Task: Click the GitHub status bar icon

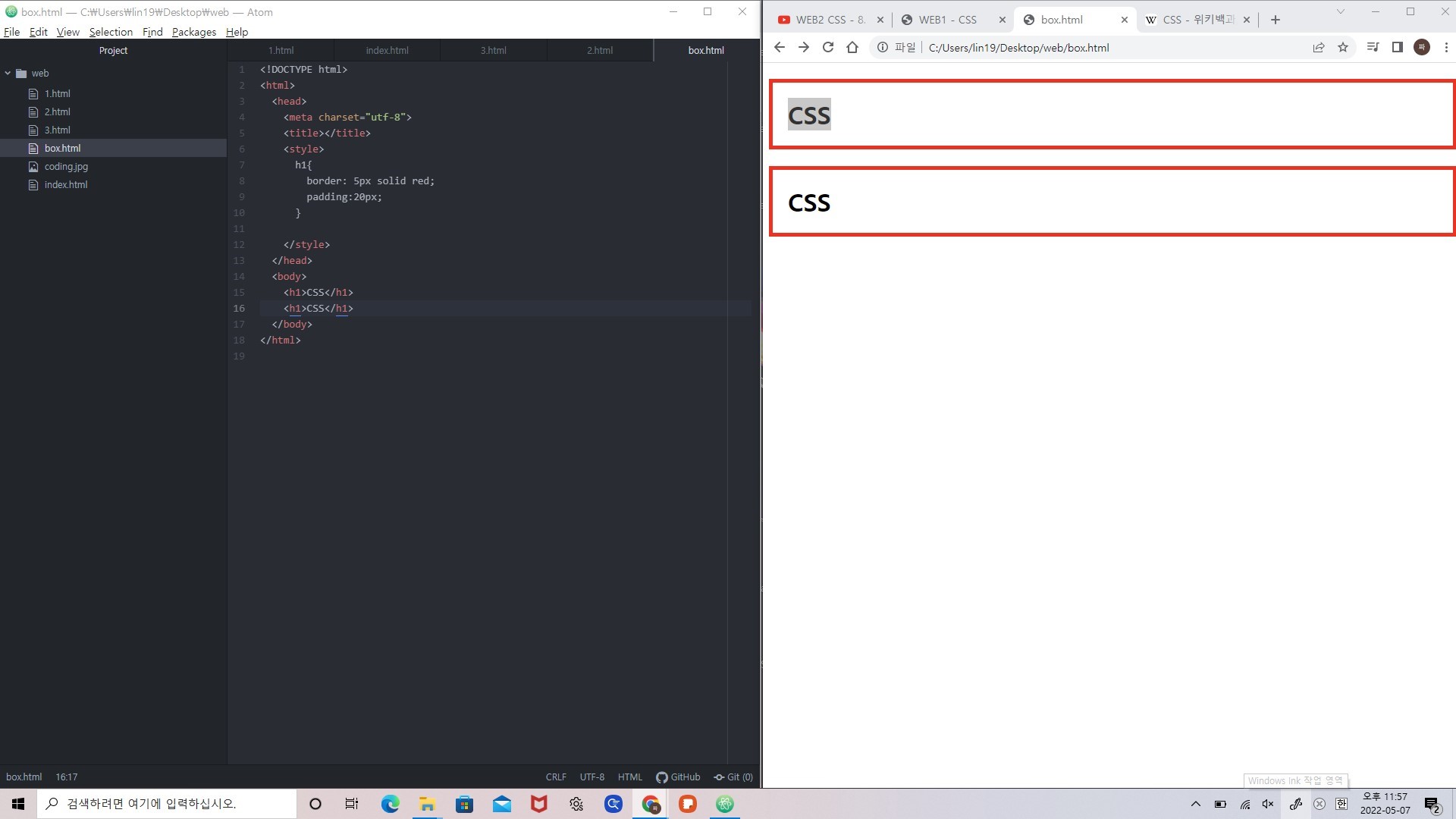Action: [x=678, y=777]
